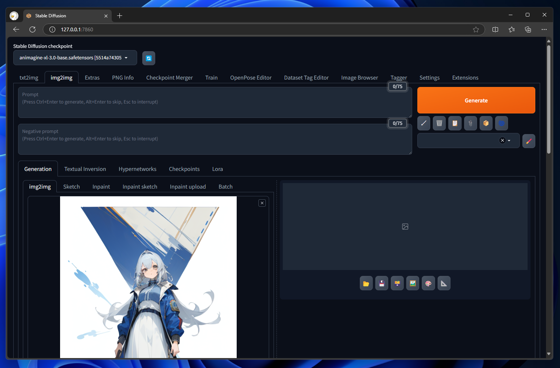Click the site information icon in the address bar
Image resolution: width=560 pixels, height=368 pixels.
pyautogui.click(x=52, y=30)
